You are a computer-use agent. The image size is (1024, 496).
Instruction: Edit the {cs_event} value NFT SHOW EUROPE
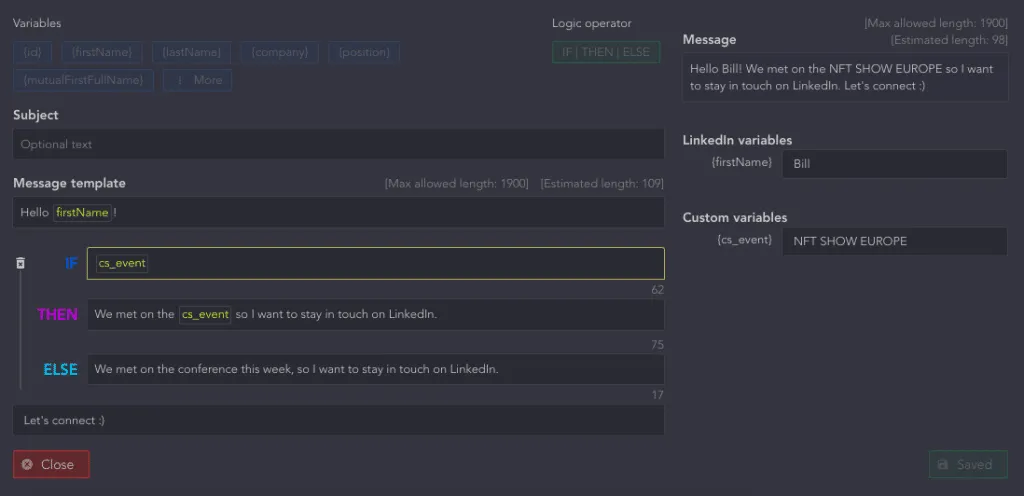click(895, 241)
